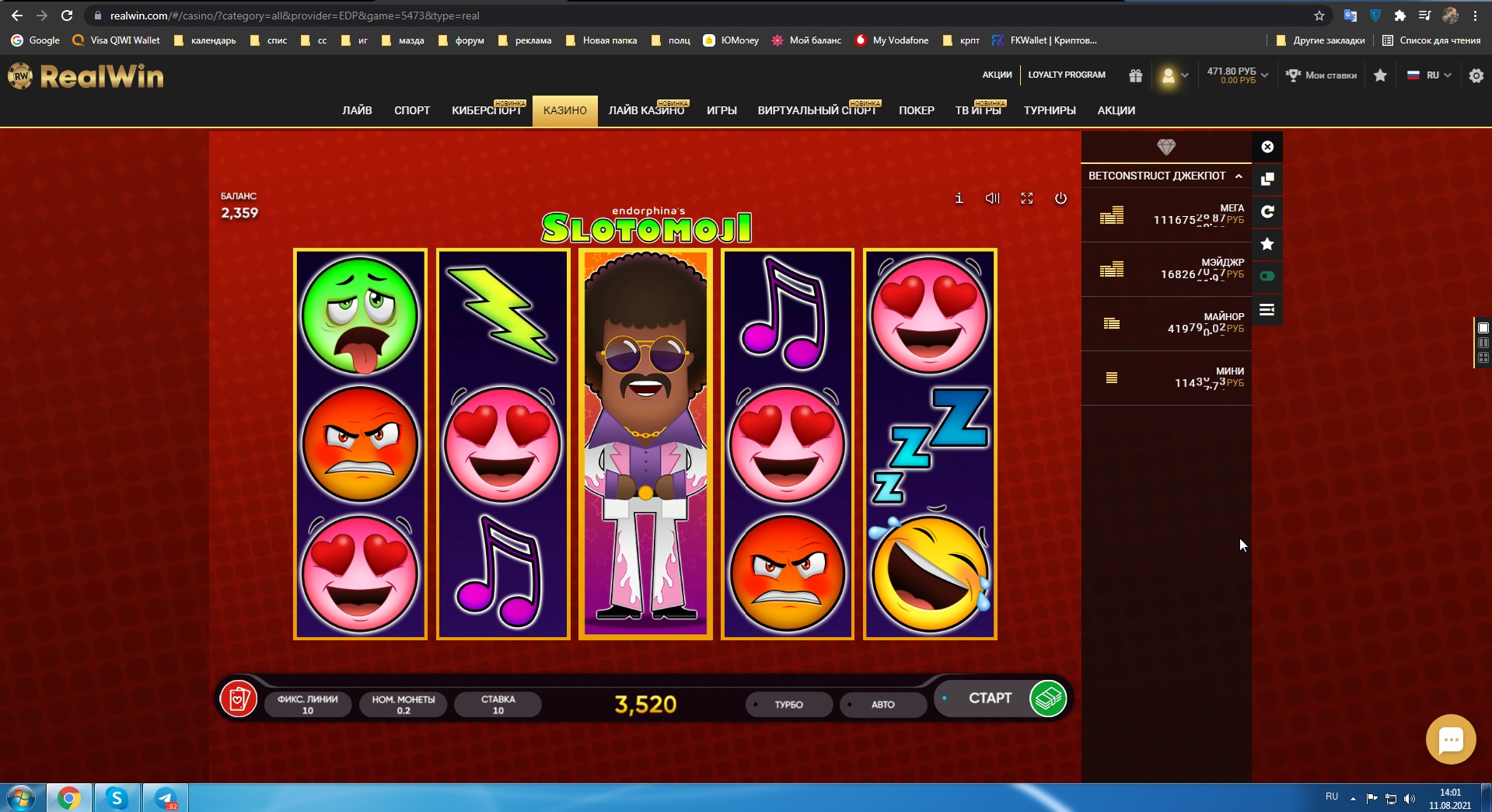Click the diamond jackpot icon

point(1166,147)
